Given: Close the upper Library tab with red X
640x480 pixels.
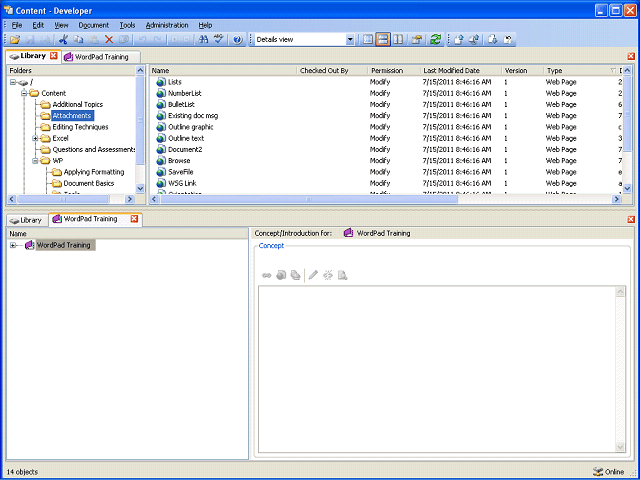Looking at the screenshot, I should click(x=53, y=56).
